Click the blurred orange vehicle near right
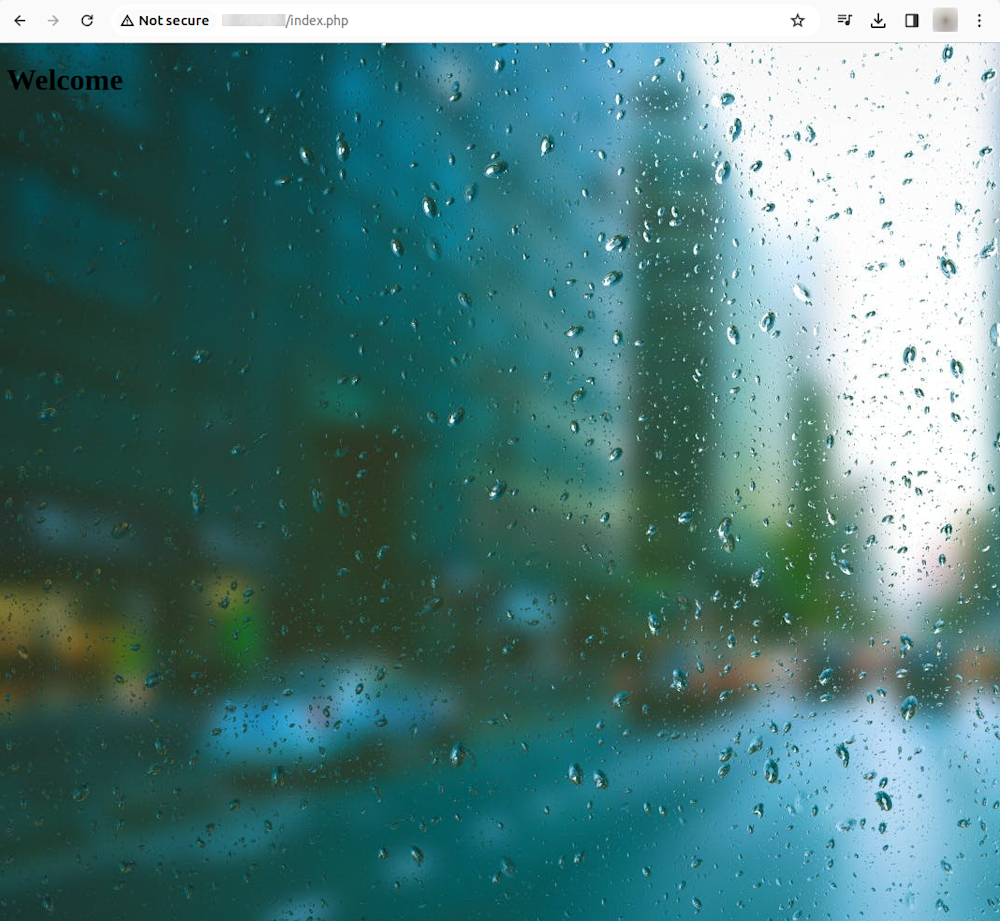Image resolution: width=1000 pixels, height=921 pixels. point(700,670)
